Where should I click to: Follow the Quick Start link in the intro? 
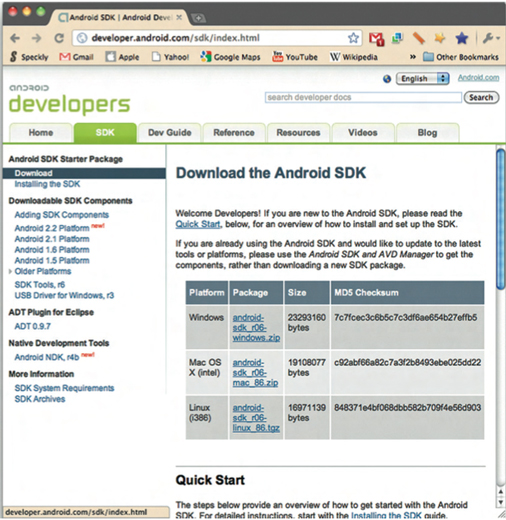coord(198,224)
